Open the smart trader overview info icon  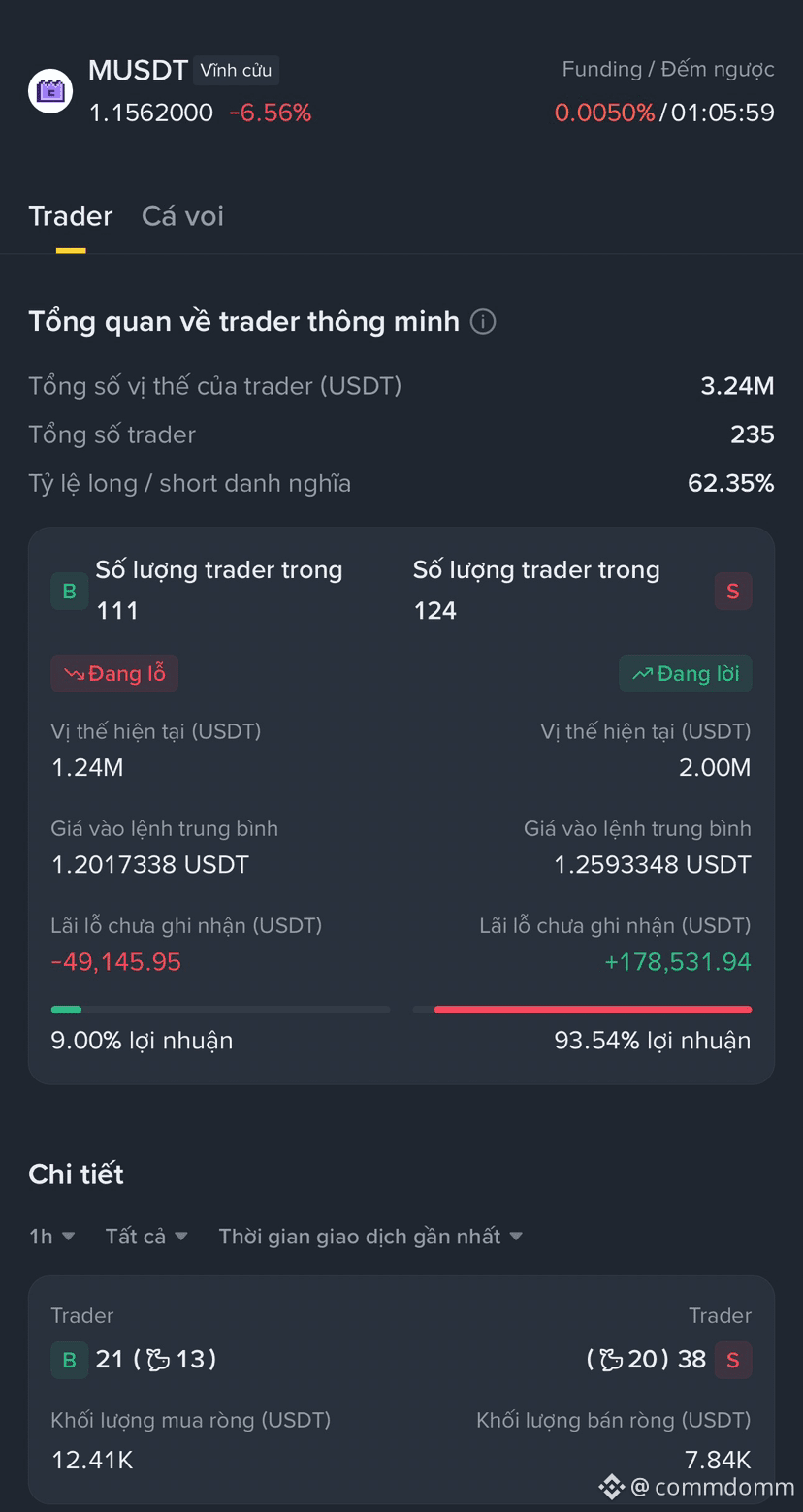click(483, 321)
